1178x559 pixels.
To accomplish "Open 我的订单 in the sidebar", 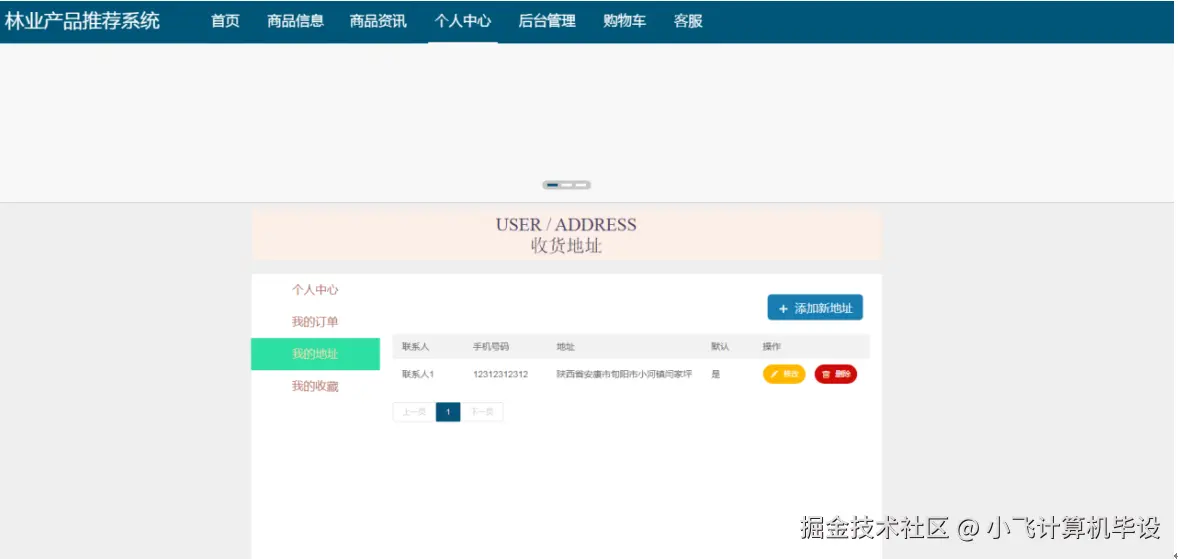I will tap(315, 322).
